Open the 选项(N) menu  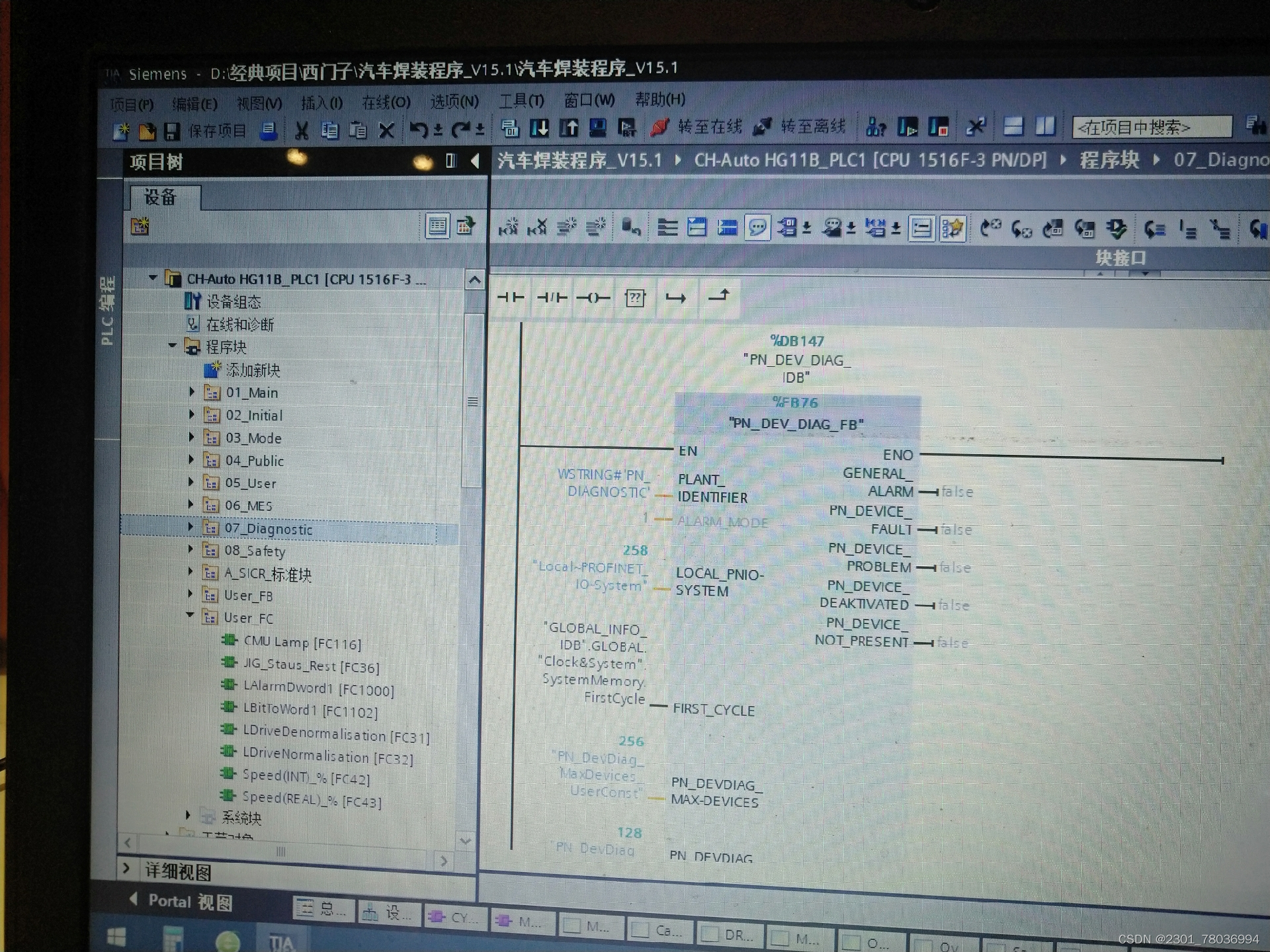coord(454,102)
